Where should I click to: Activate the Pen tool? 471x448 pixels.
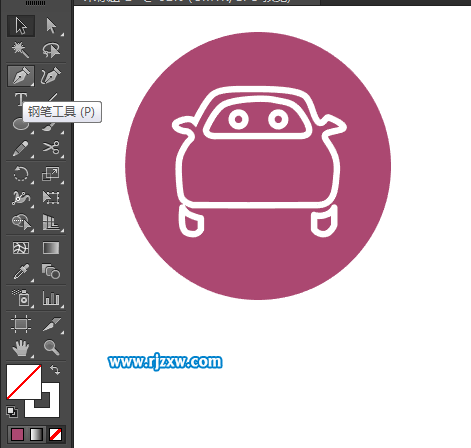pos(21,76)
